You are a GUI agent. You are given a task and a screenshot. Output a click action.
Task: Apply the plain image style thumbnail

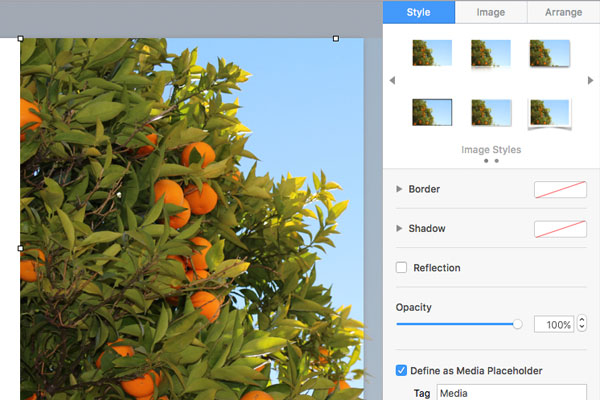coord(432,53)
